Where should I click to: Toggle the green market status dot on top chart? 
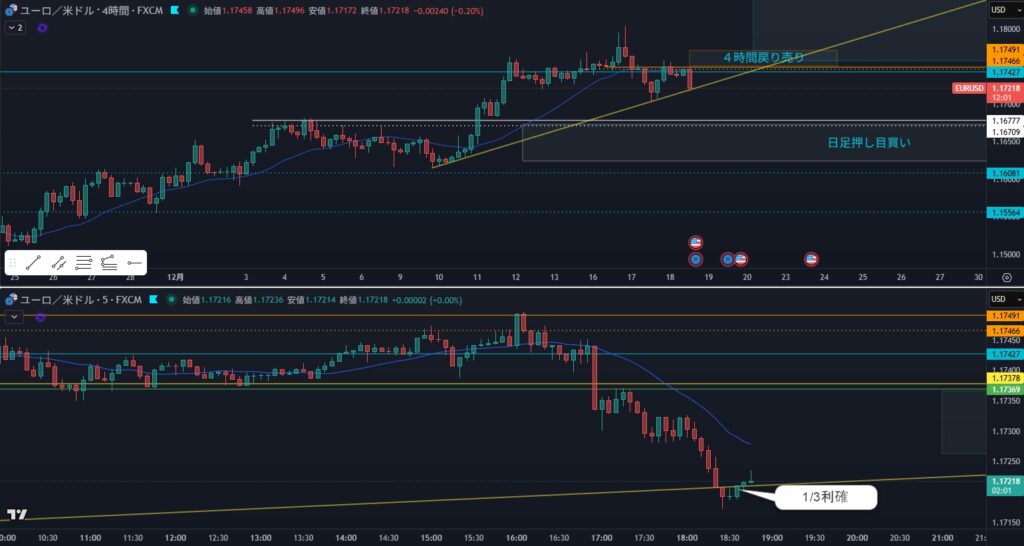[192, 10]
